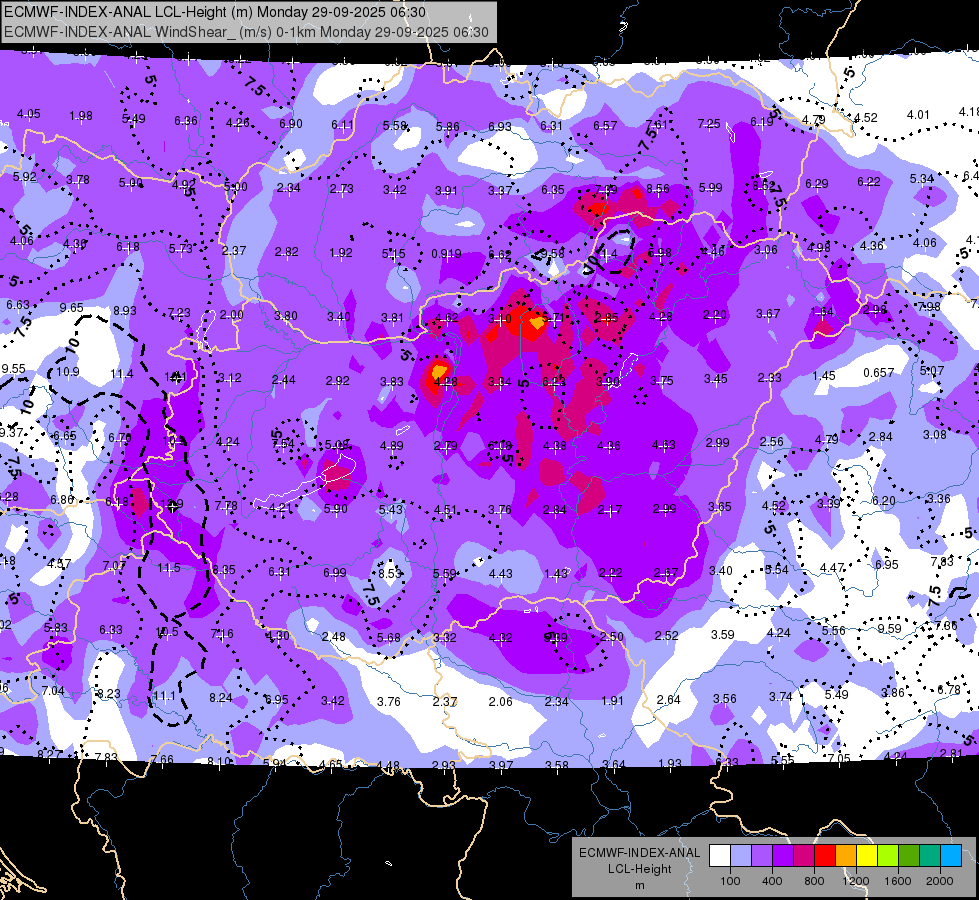Click the legend tick label 800
979x900 pixels.
(814, 881)
